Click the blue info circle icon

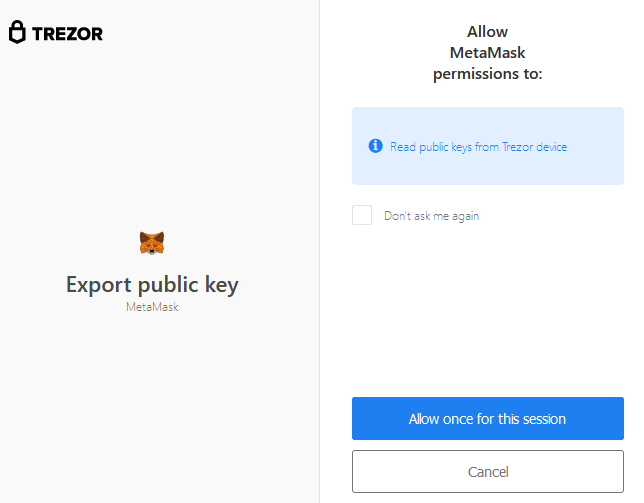pyautogui.click(x=375, y=146)
